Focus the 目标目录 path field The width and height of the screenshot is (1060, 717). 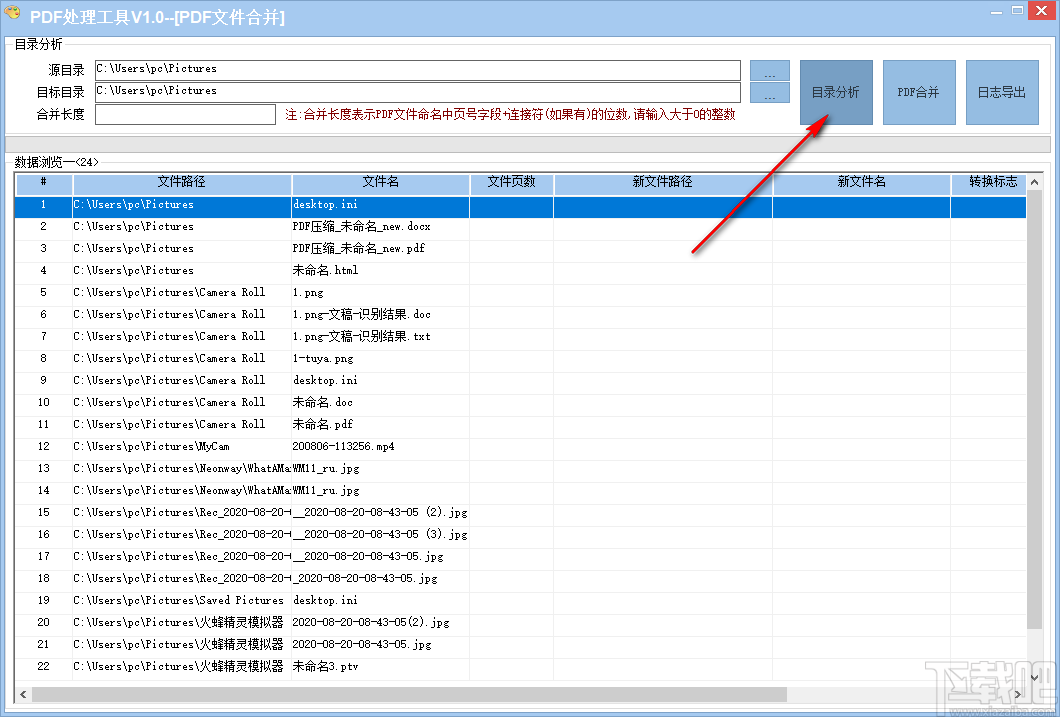point(418,92)
